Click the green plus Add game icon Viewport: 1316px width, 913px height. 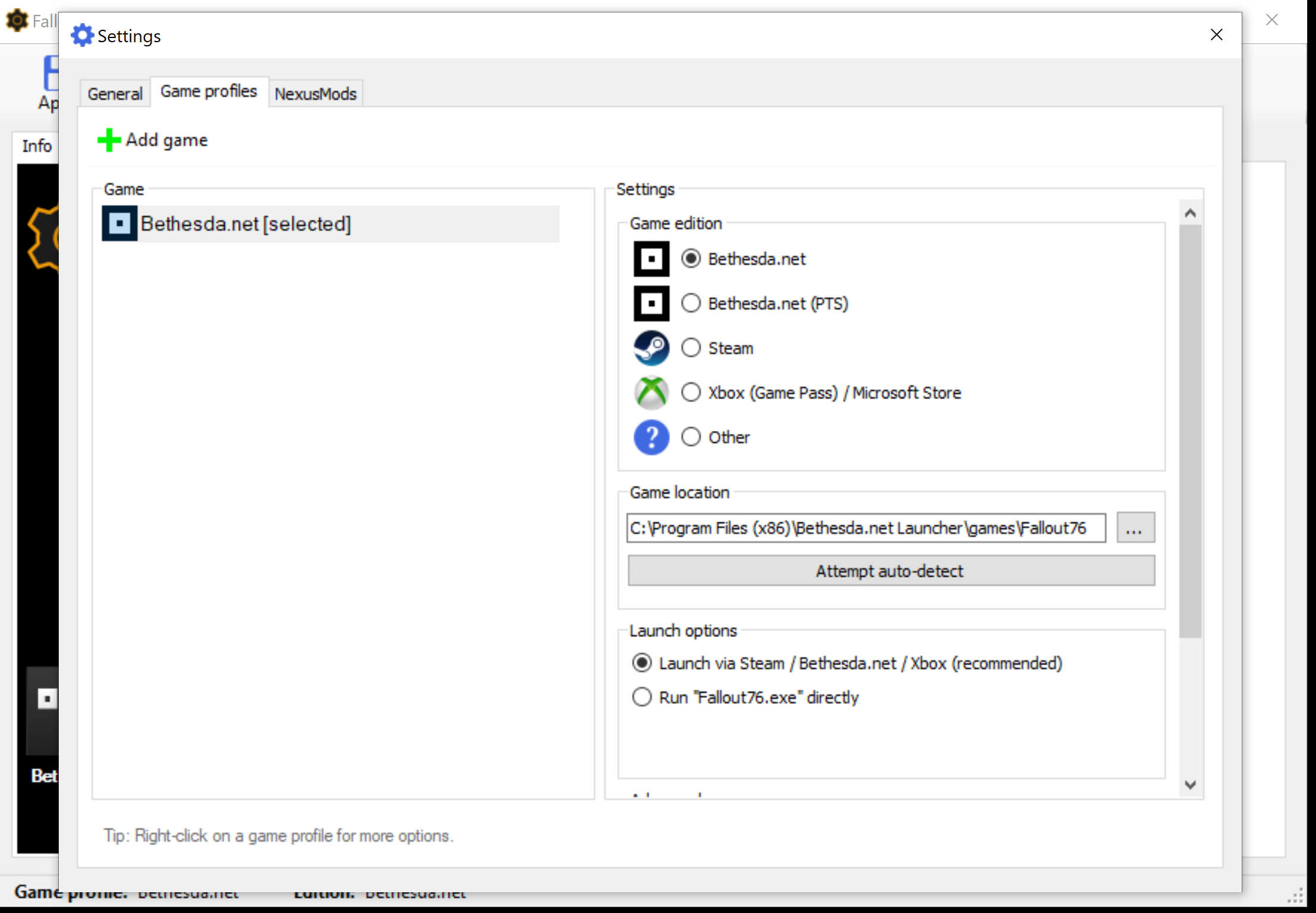pyautogui.click(x=109, y=140)
